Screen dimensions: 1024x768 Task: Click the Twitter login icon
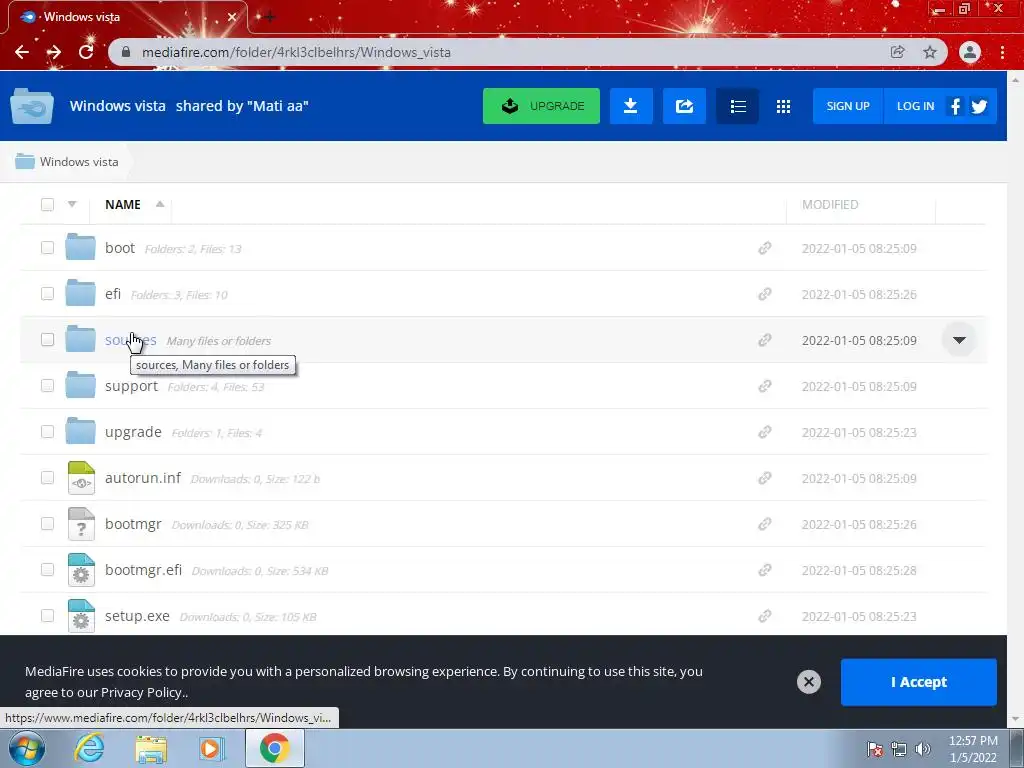pyautogui.click(x=979, y=106)
